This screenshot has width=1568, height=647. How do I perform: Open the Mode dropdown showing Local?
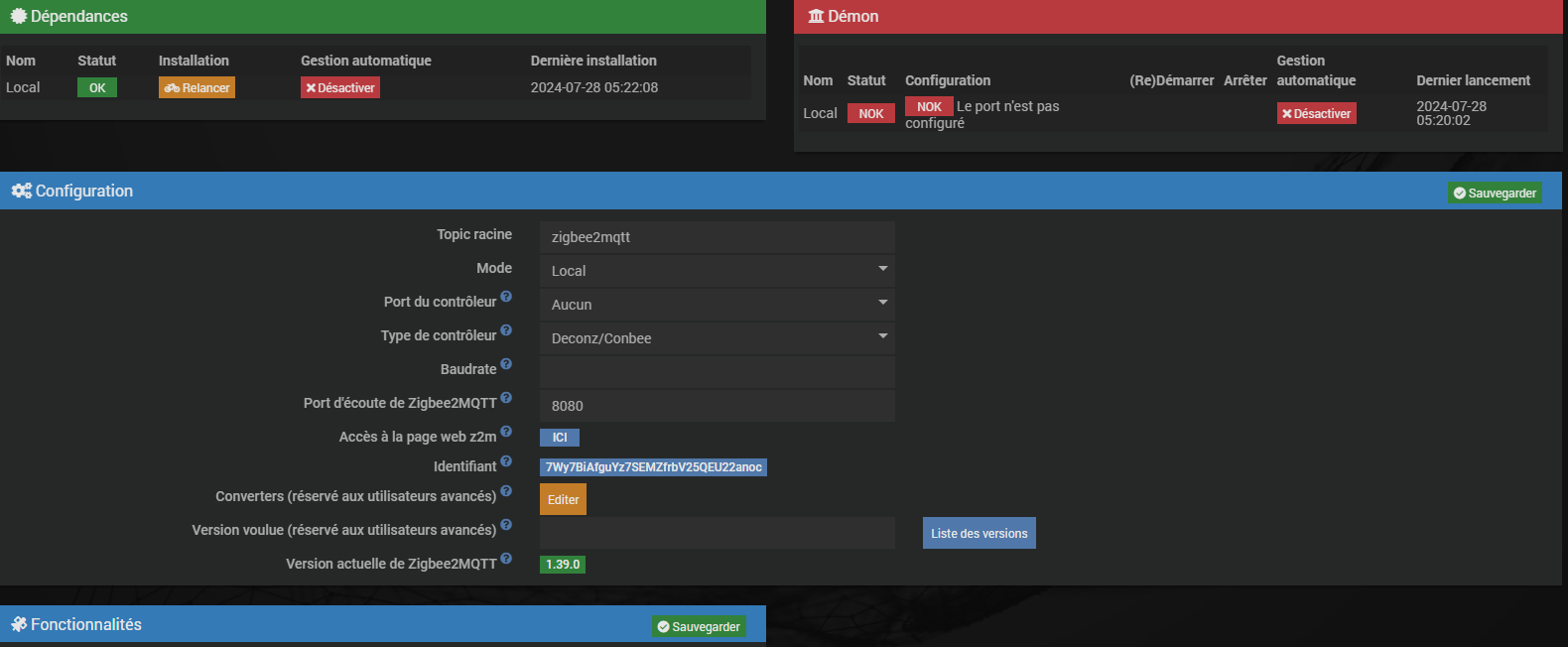718,270
